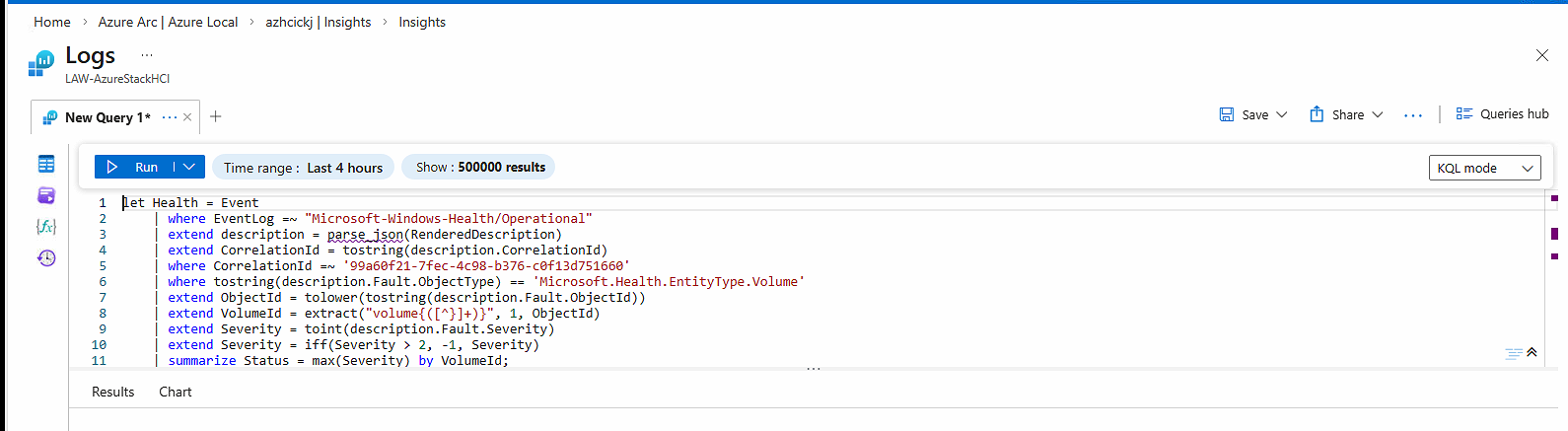Viewport: 1568px width, 431px height.
Task: Open the KQL mode dropdown
Action: 1484,168
